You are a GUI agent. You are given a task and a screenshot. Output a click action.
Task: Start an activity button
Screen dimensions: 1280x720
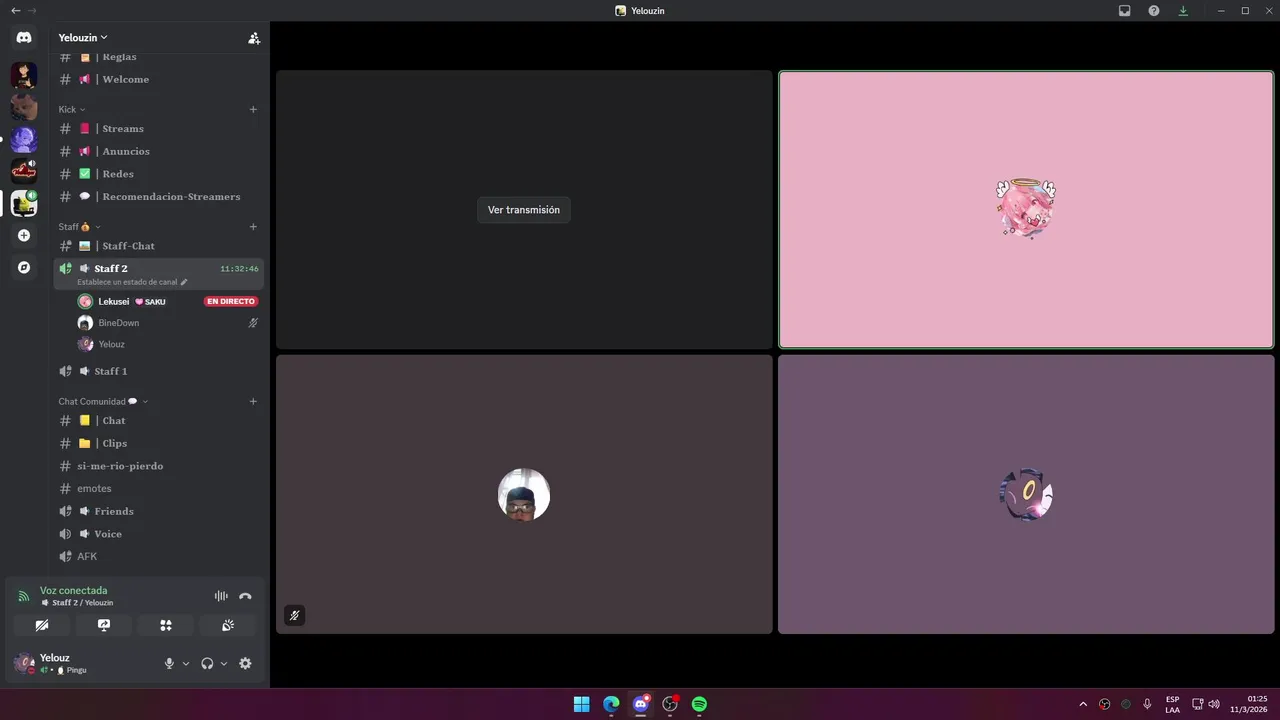coord(166,625)
